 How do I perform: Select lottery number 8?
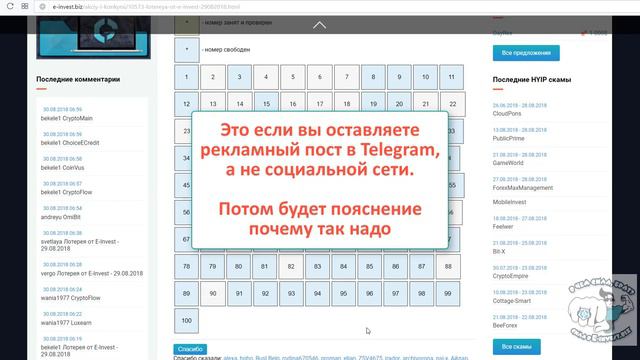(373, 77)
